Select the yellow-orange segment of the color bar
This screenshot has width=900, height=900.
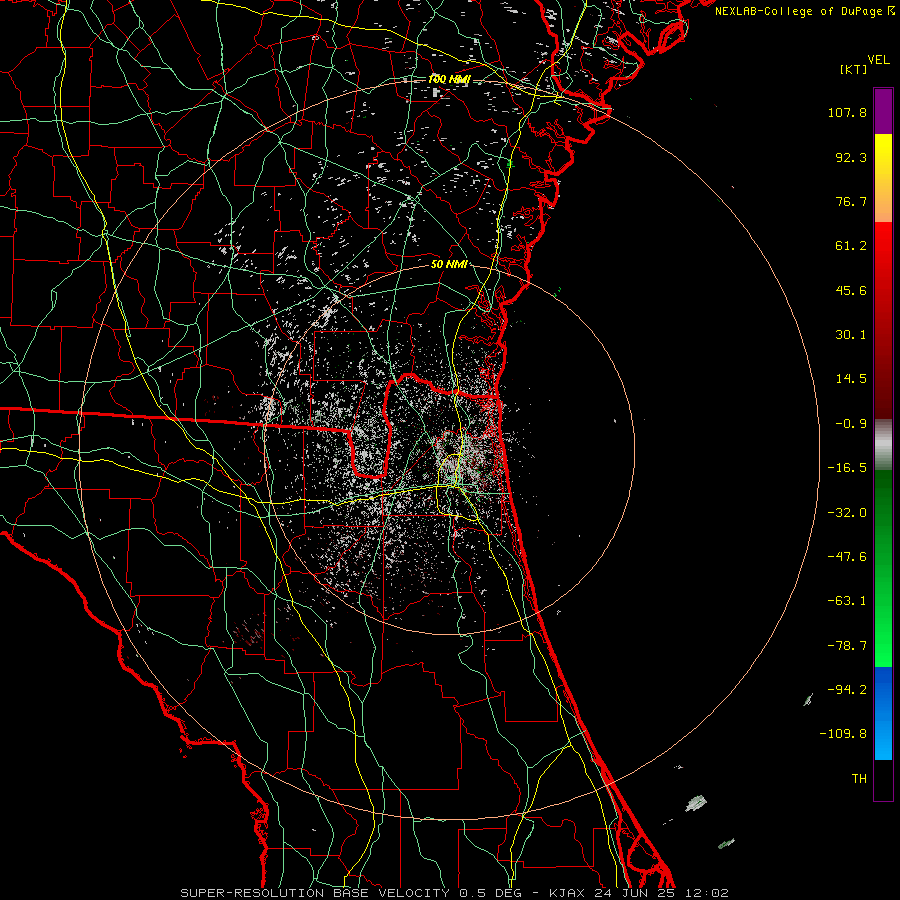[x=883, y=178]
